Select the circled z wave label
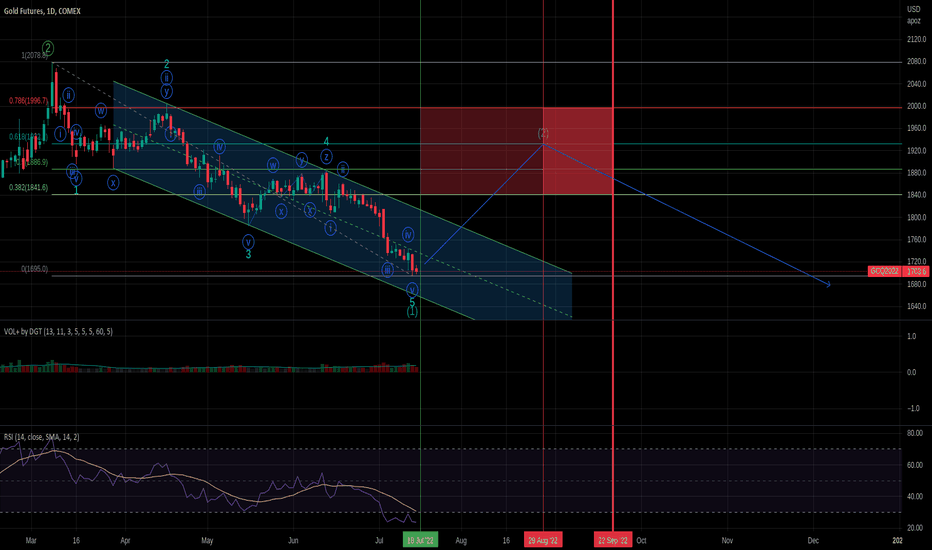 [x=326, y=157]
